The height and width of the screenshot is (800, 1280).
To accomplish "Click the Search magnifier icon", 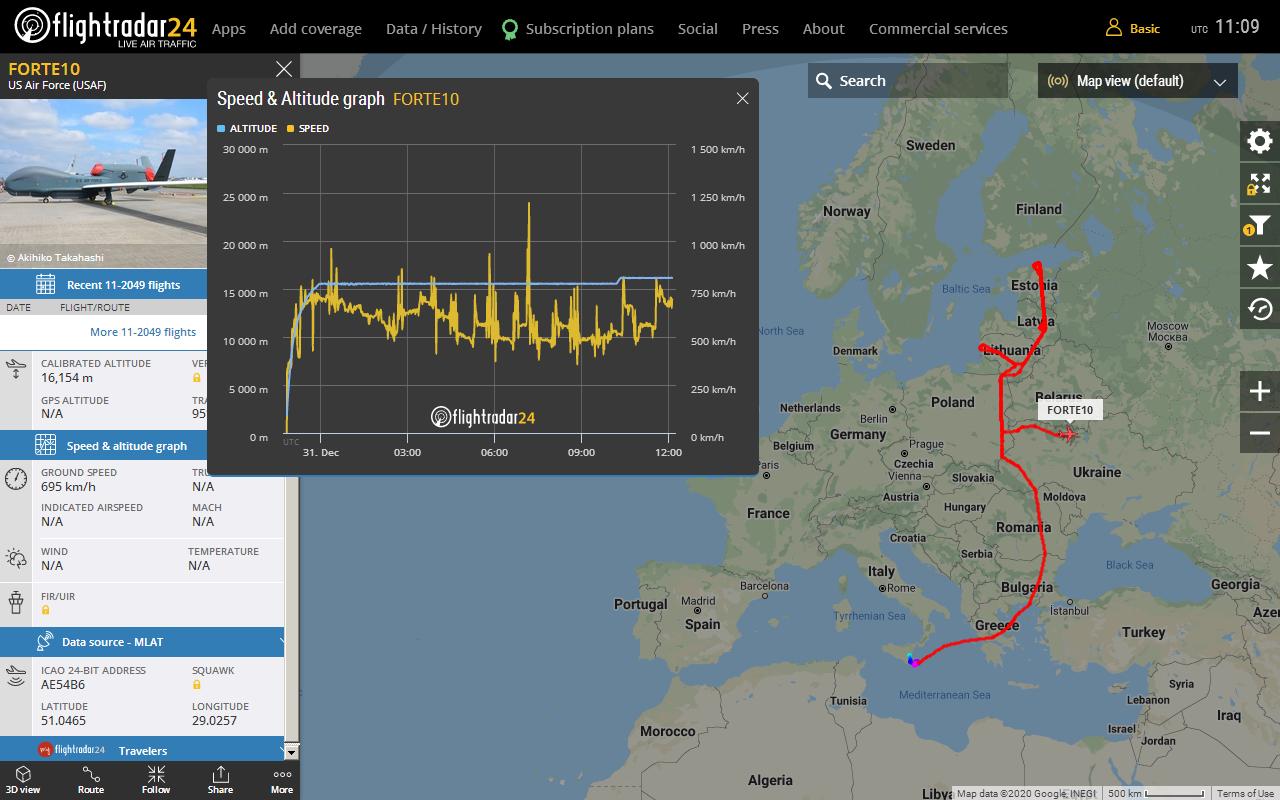I will coord(824,81).
